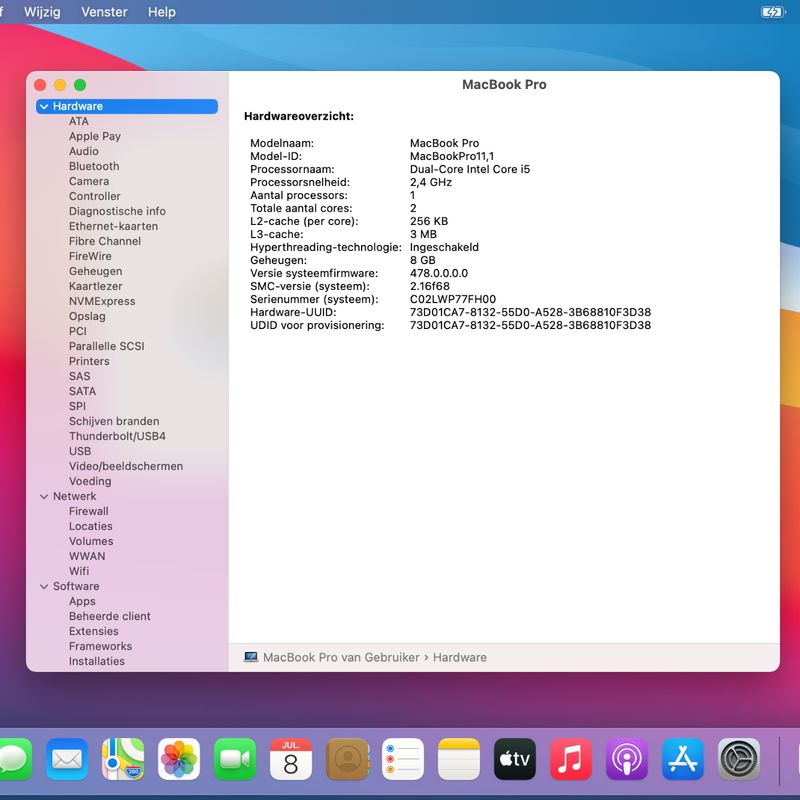Open the Wijzig menu
Viewport: 800px width, 800px height.
[x=42, y=12]
